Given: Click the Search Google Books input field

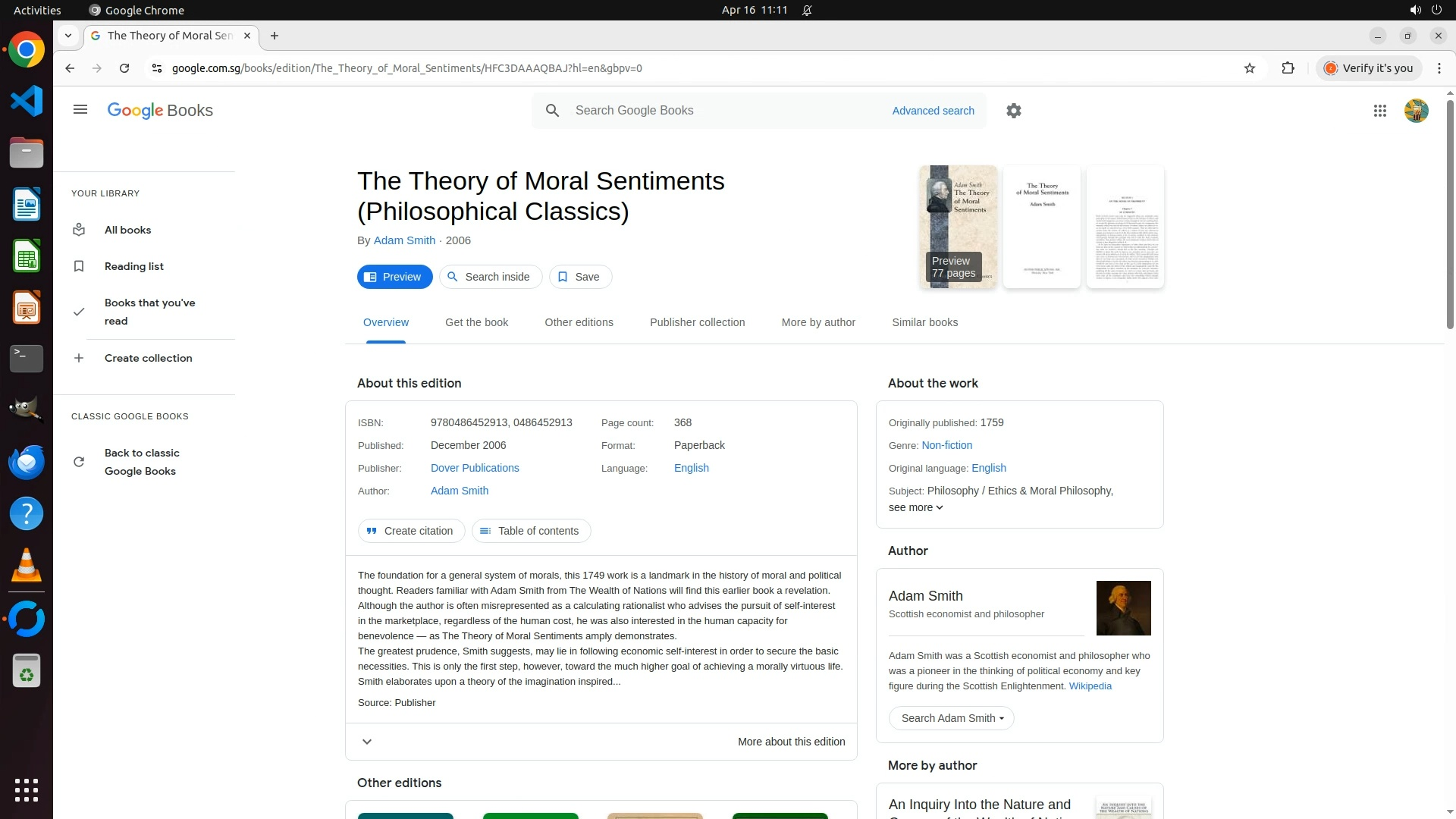Looking at the screenshot, I should pyautogui.click(x=728, y=111).
